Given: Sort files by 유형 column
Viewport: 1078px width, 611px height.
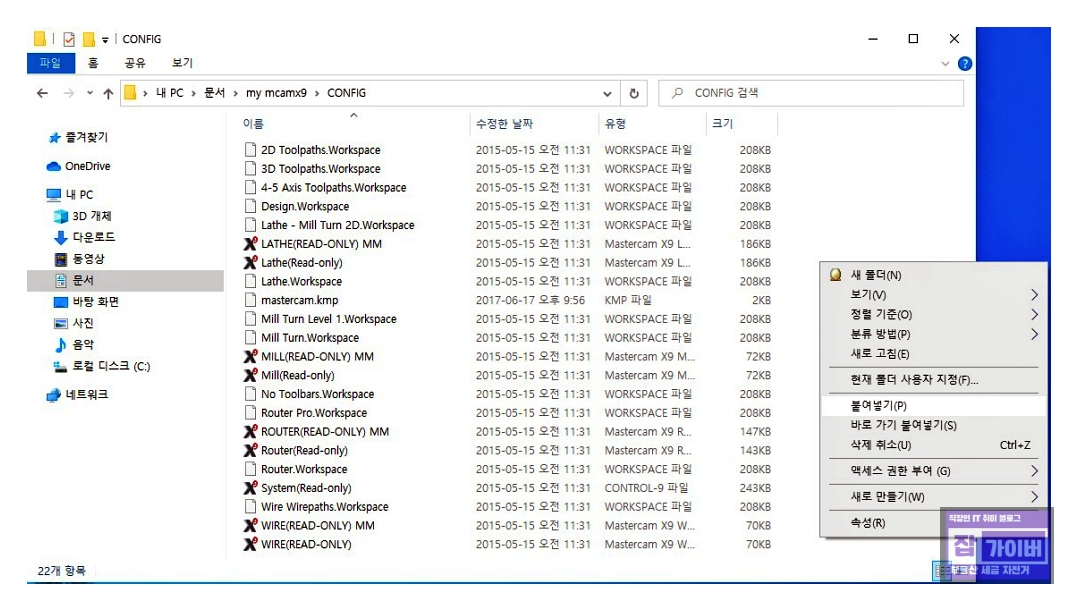Looking at the screenshot, I should point(615,124).
